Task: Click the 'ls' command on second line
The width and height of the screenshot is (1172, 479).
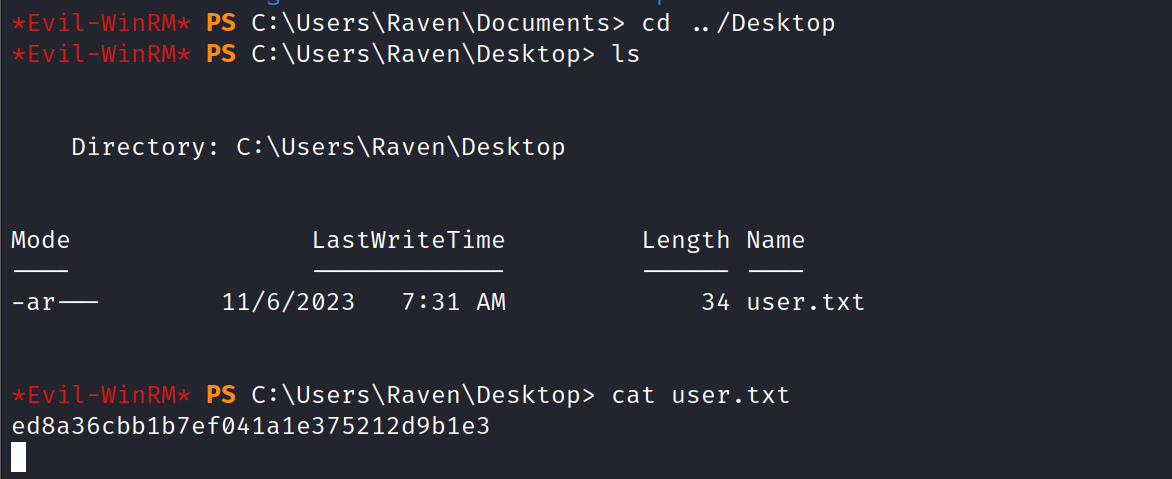Action: tap(625, 54)
